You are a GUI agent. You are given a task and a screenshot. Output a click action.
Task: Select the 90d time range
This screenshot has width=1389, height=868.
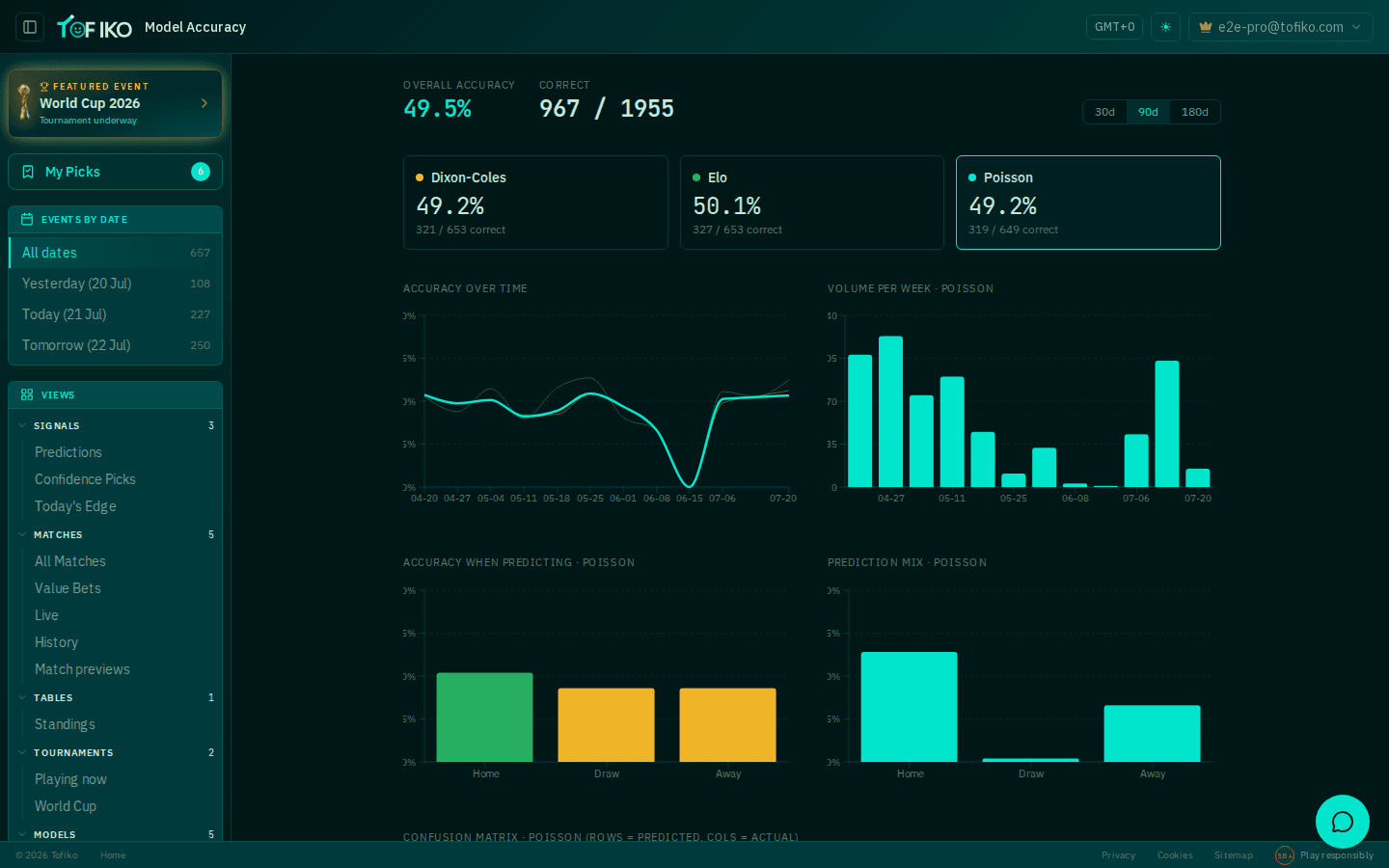tap(1148, 112)
